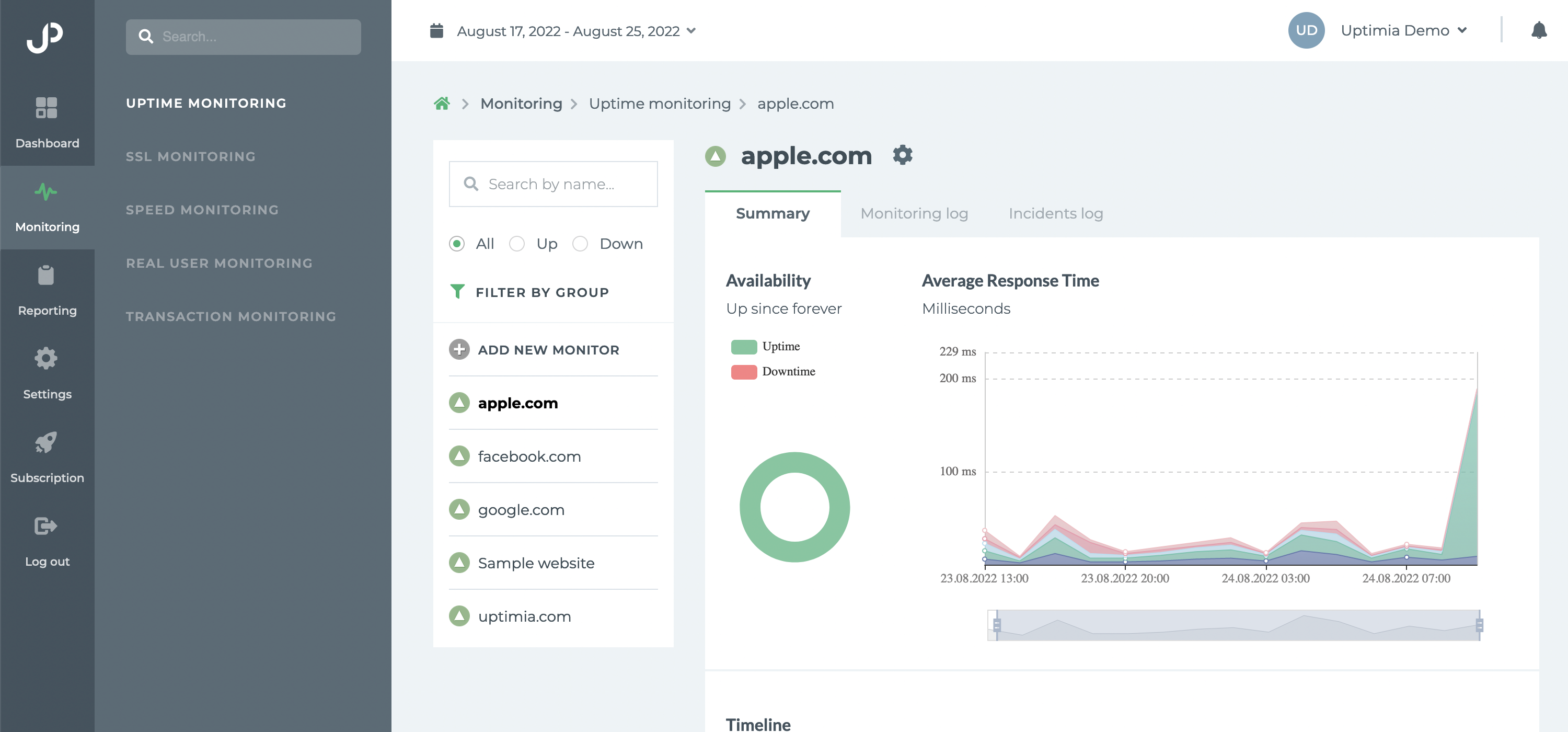The height and width of the screenshot is (732, 1568).
Task: Expand the Uptimia Demo account menu
Action: coord(1404,30)
